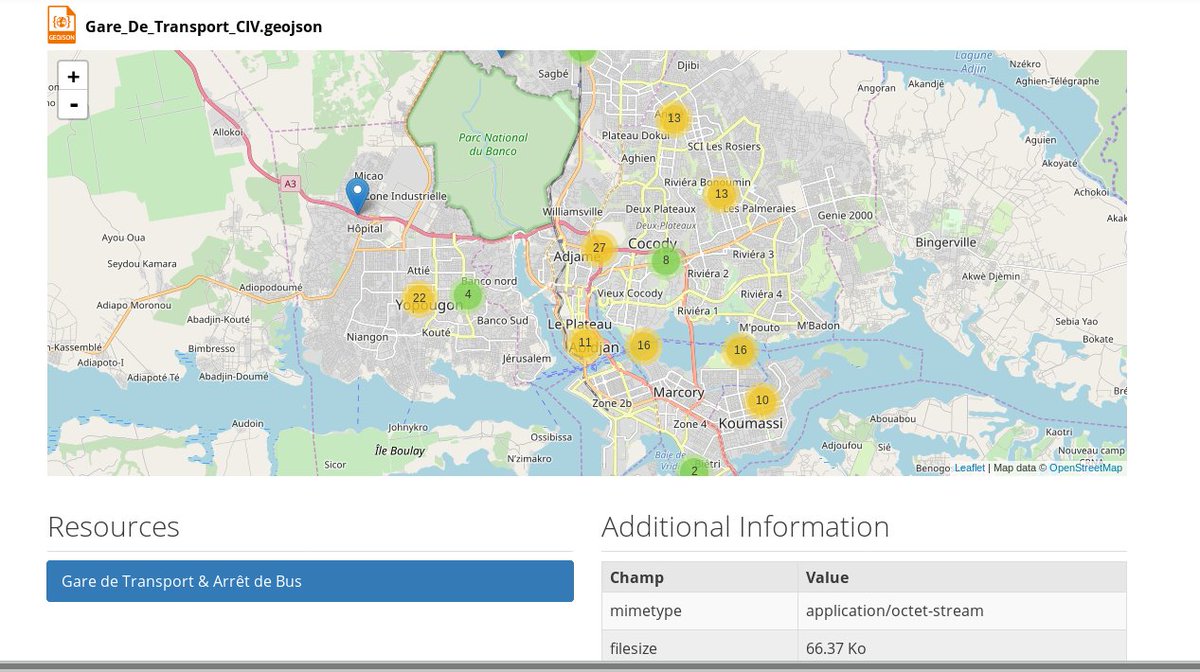The height and width of the screenshot is (672, 1200).
Task: Open the cluster 13 near Riviéra Bonoumin
Action: [x=721, y=194]
